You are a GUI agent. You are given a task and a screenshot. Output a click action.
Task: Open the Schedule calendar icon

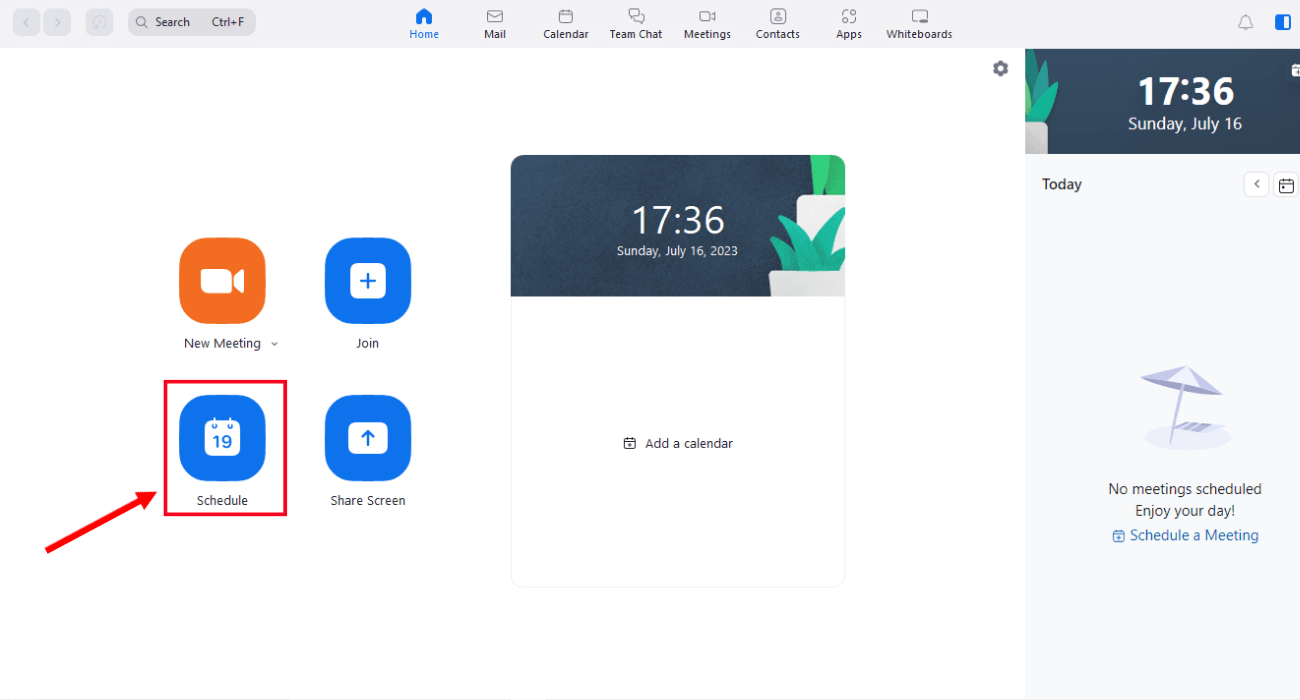pos(222,438)
